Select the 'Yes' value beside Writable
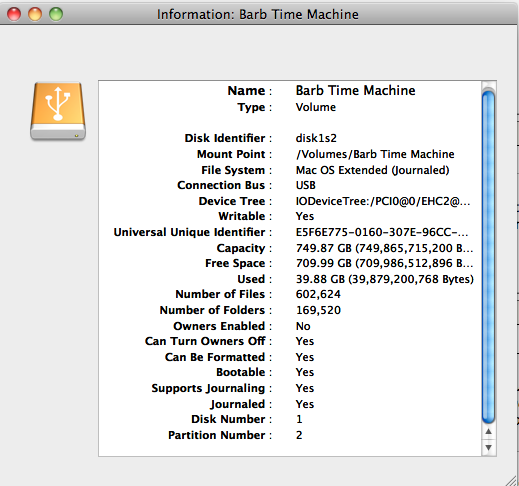Viewport: 519px width, 486px height. click(x=305, y=216)
